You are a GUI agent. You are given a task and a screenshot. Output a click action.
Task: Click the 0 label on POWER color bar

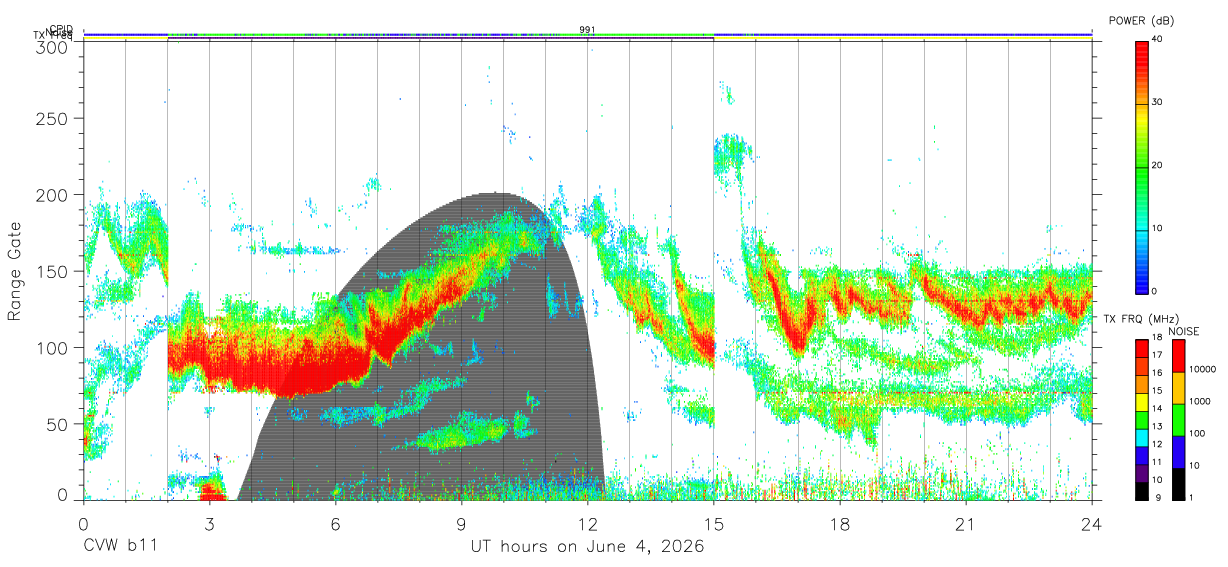(x=1156, y=291)
